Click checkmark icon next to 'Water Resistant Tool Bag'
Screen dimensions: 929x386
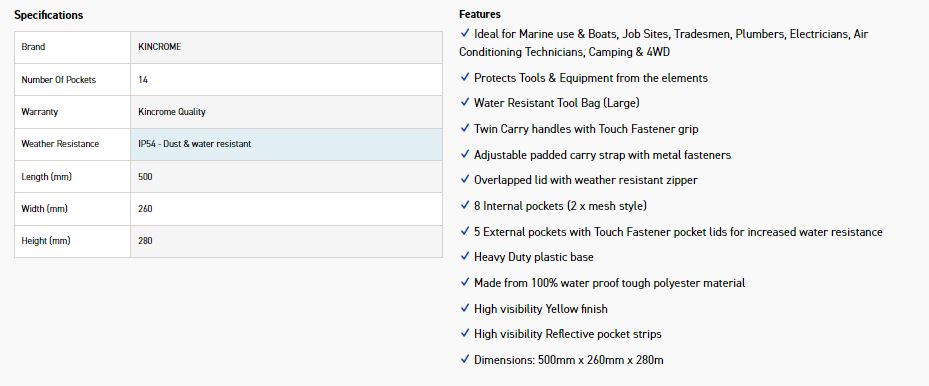pyautogui.click(x=464, y=102)
